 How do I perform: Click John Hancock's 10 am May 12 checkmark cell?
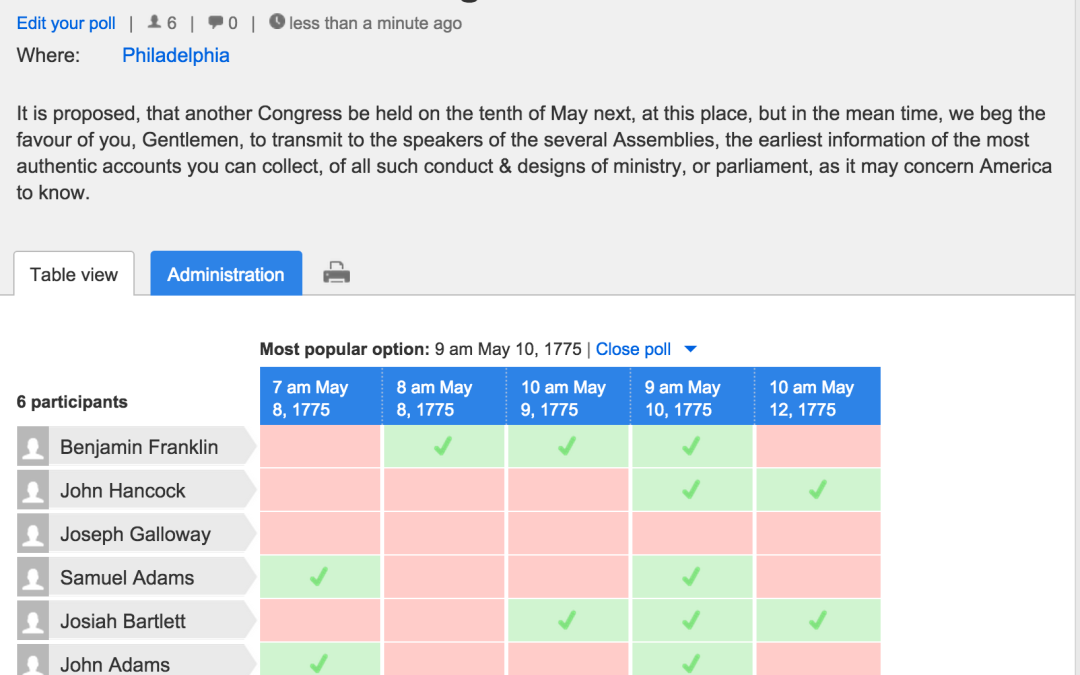point(818,490)
